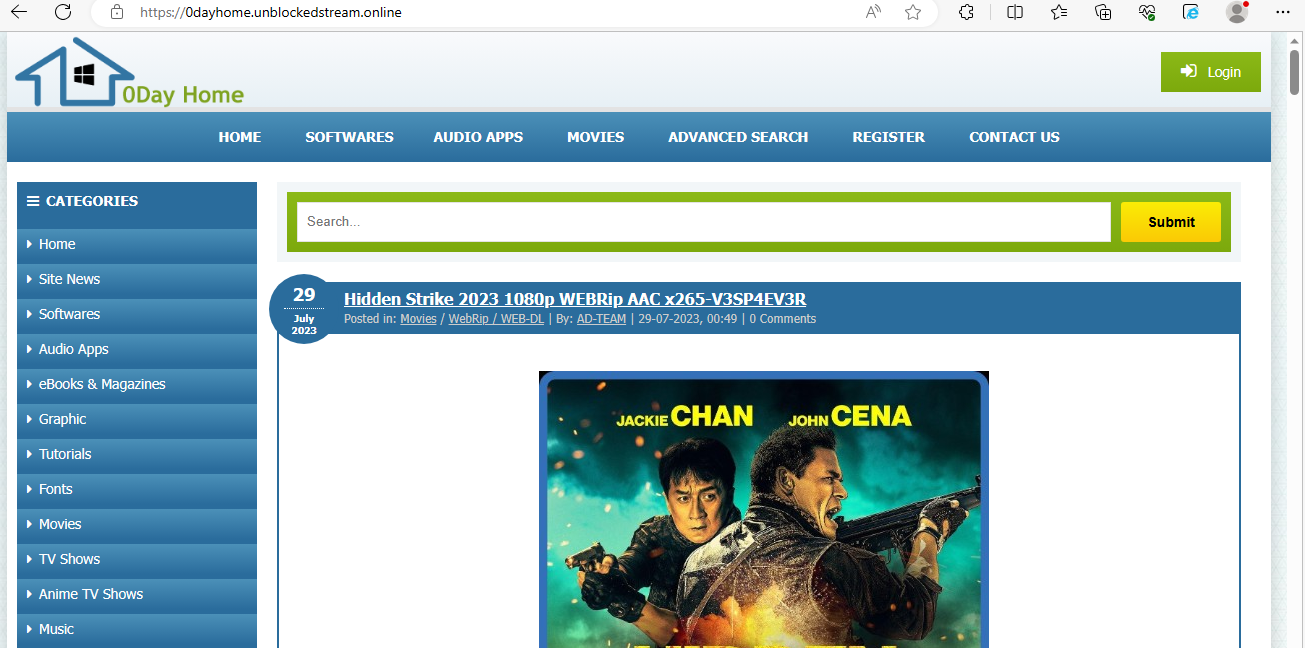Open the SOFTWARES menu item
1305x648 pixels.
[x=349, y=137]
